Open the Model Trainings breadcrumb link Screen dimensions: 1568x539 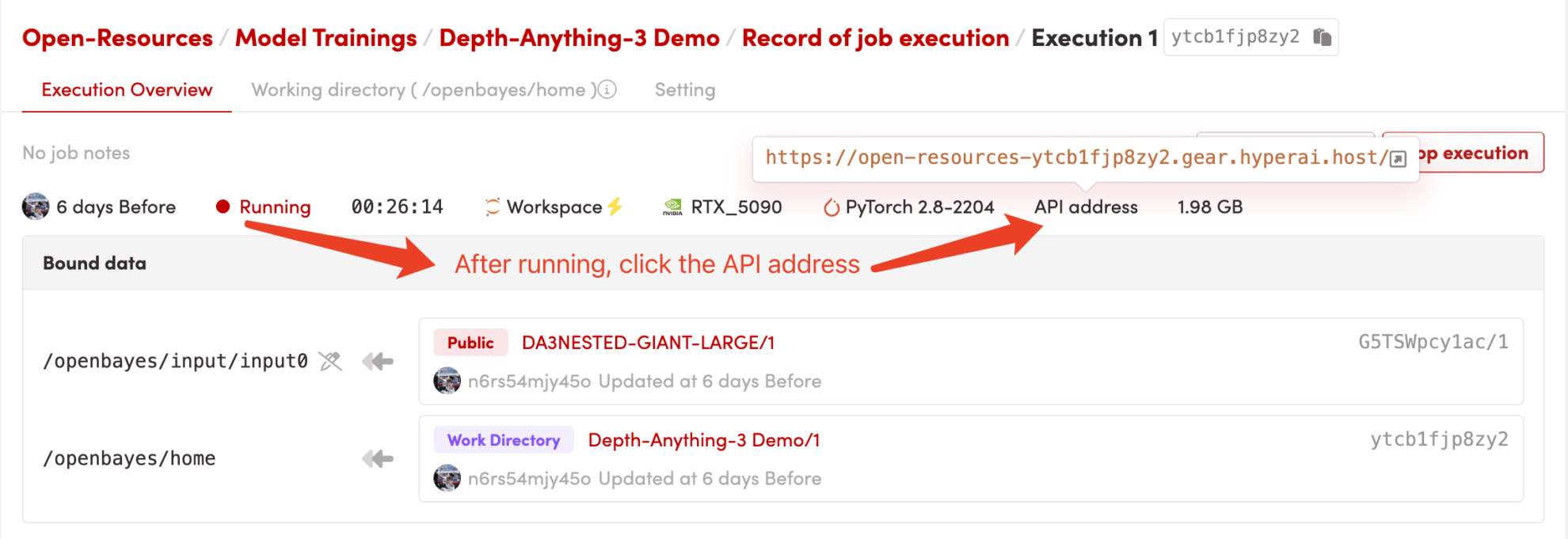click(325, 38)
